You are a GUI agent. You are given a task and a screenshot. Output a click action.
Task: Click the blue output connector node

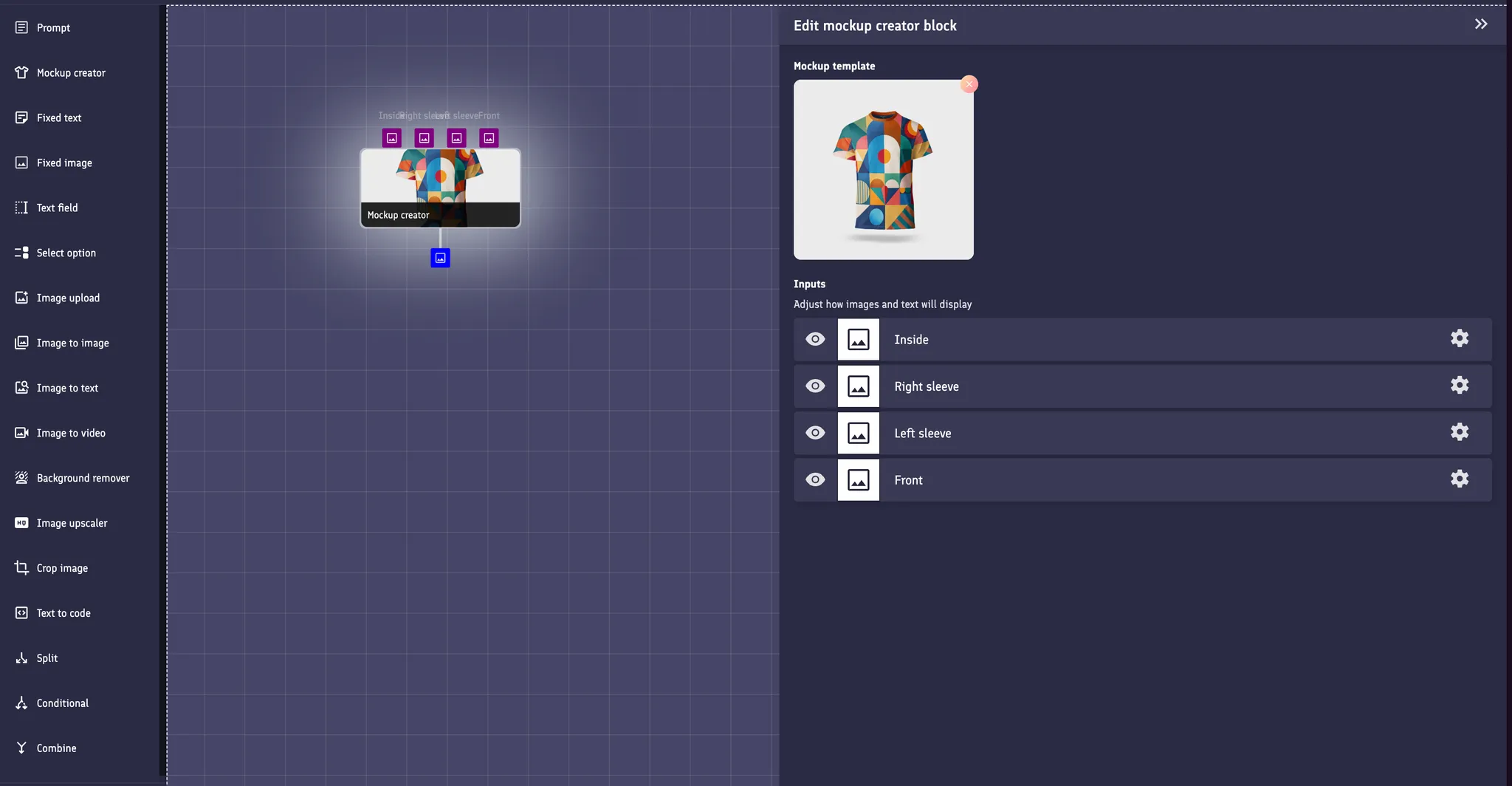[440, 258]
